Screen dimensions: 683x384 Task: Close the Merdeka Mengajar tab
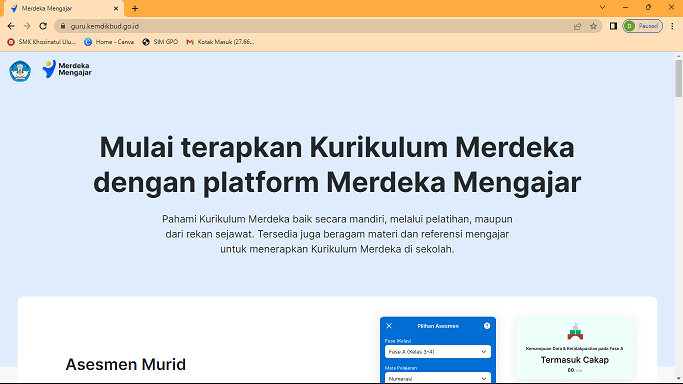[116, 8]
